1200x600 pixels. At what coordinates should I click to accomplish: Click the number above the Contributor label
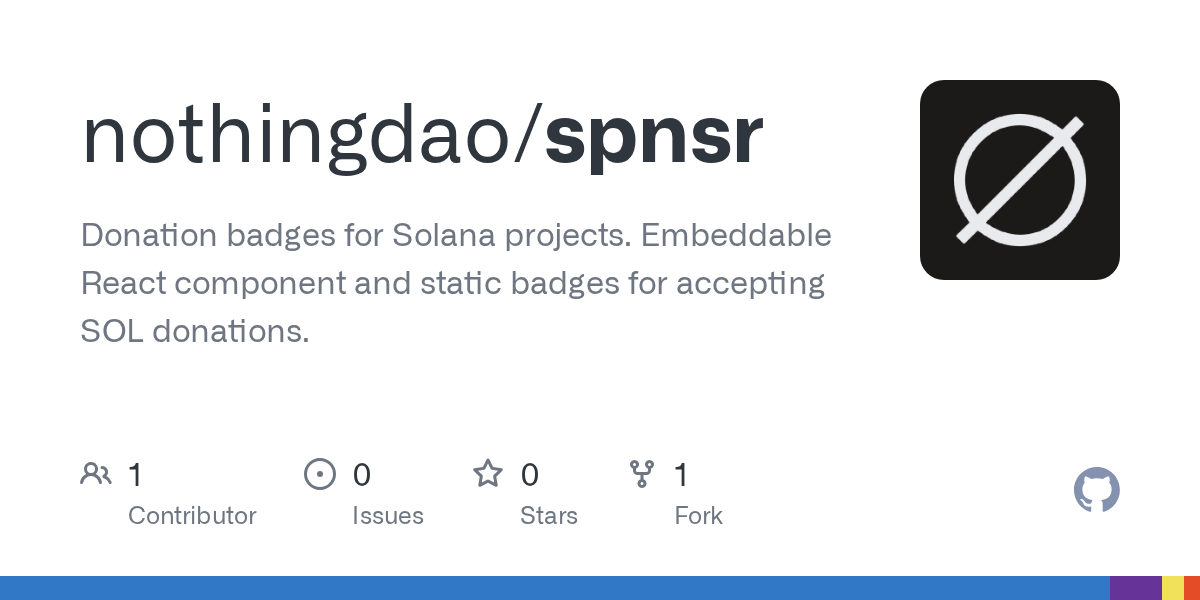click(136, 475)
